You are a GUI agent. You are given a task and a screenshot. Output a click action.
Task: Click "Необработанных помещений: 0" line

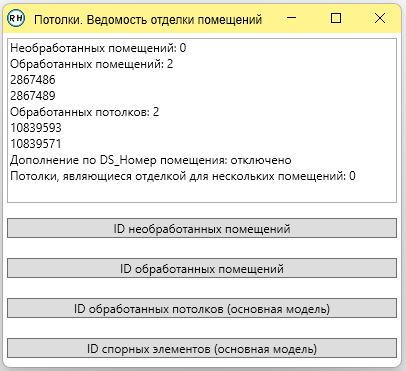[x=98, y=48]
